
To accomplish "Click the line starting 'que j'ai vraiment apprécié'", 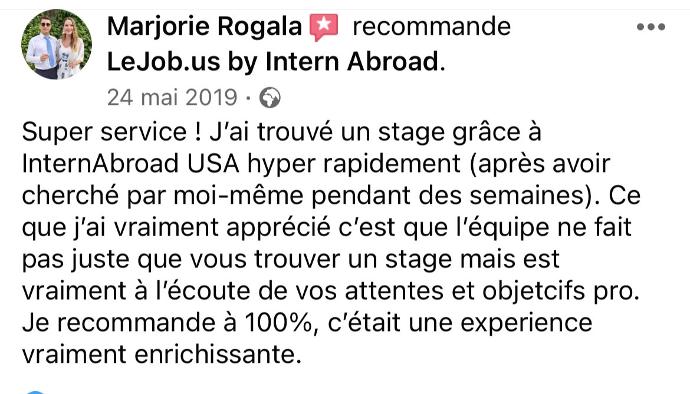I will point(327,228).
